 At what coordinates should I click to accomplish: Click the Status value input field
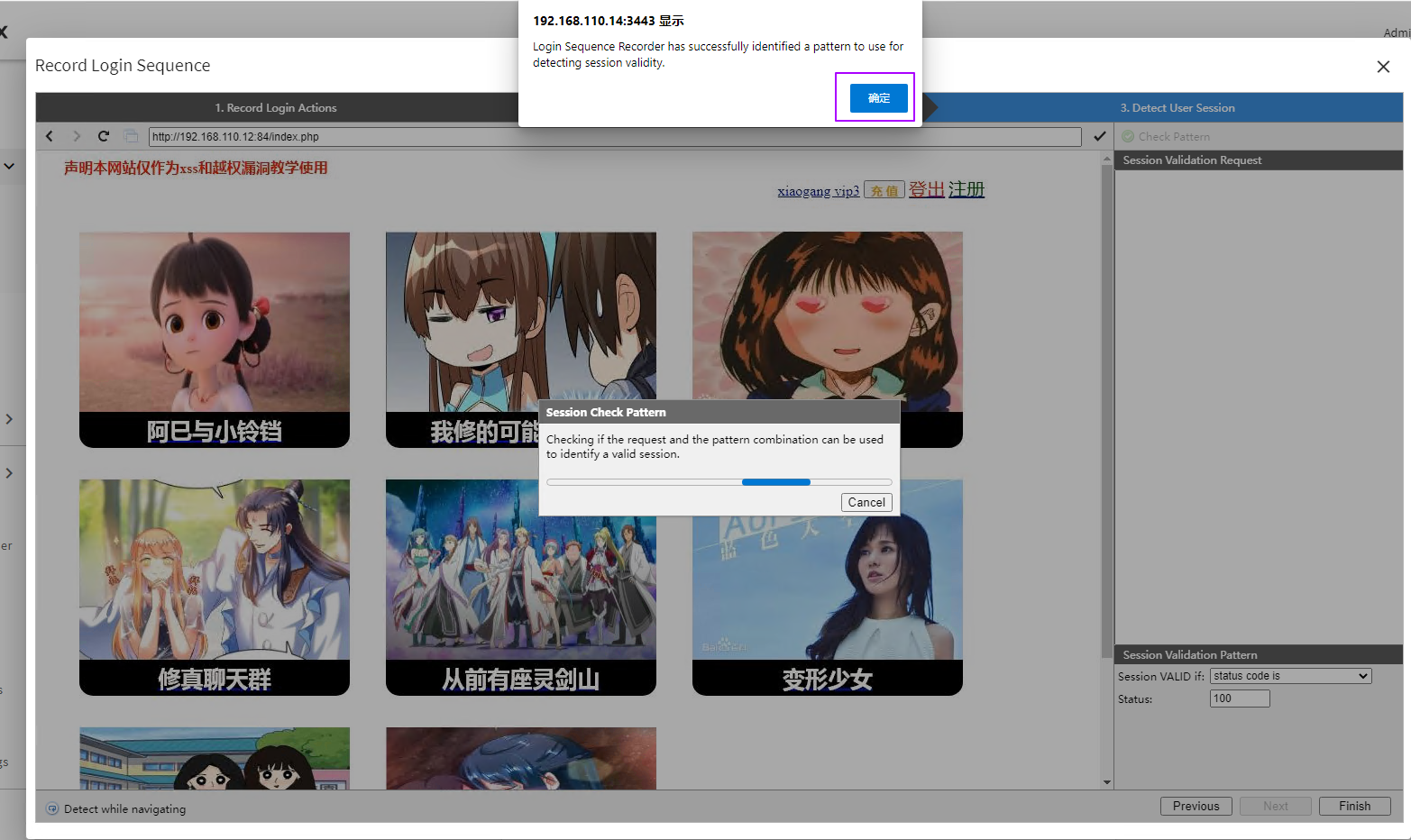[x=1240, y=698]
